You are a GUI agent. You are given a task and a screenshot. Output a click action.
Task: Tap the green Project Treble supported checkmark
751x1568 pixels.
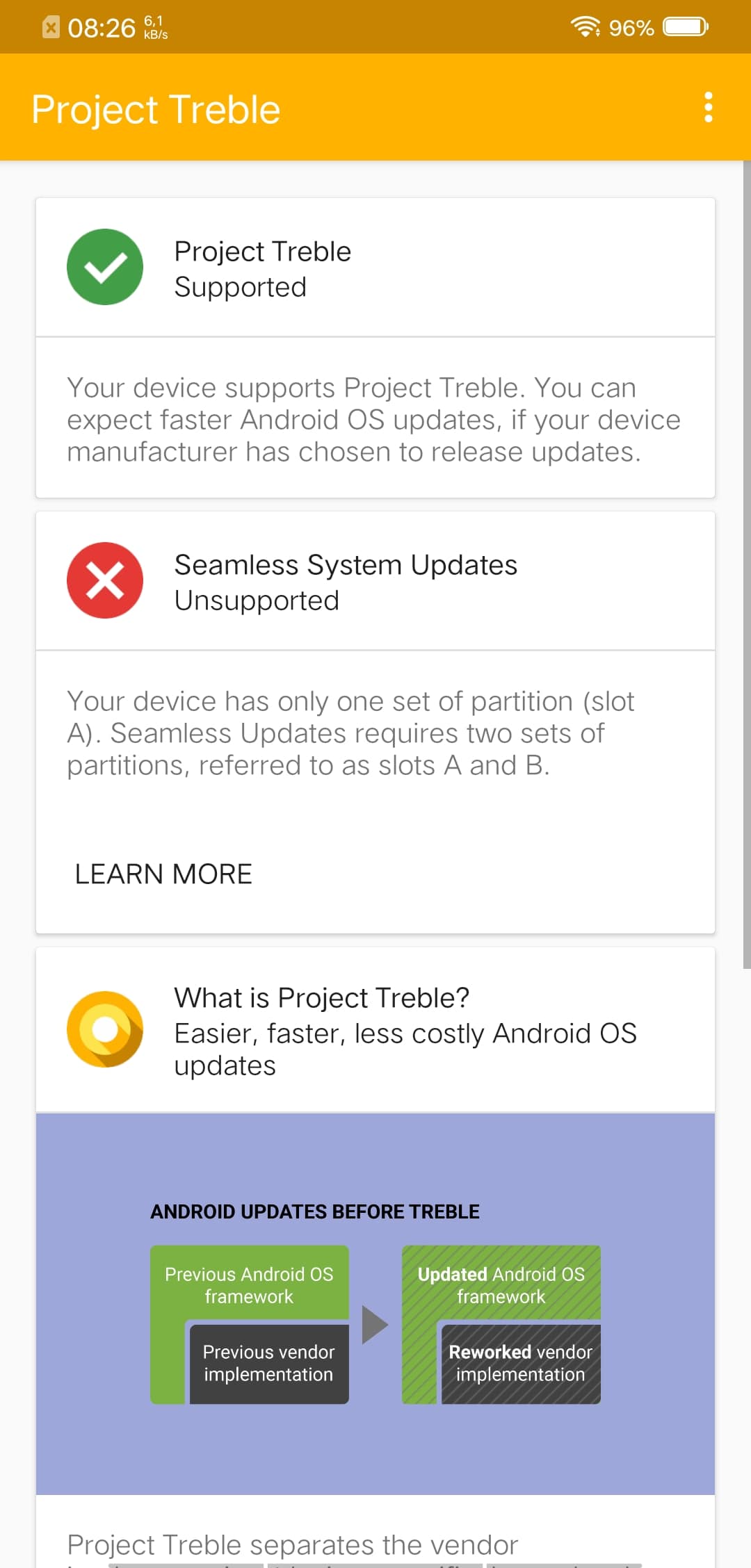click(105, 267)
